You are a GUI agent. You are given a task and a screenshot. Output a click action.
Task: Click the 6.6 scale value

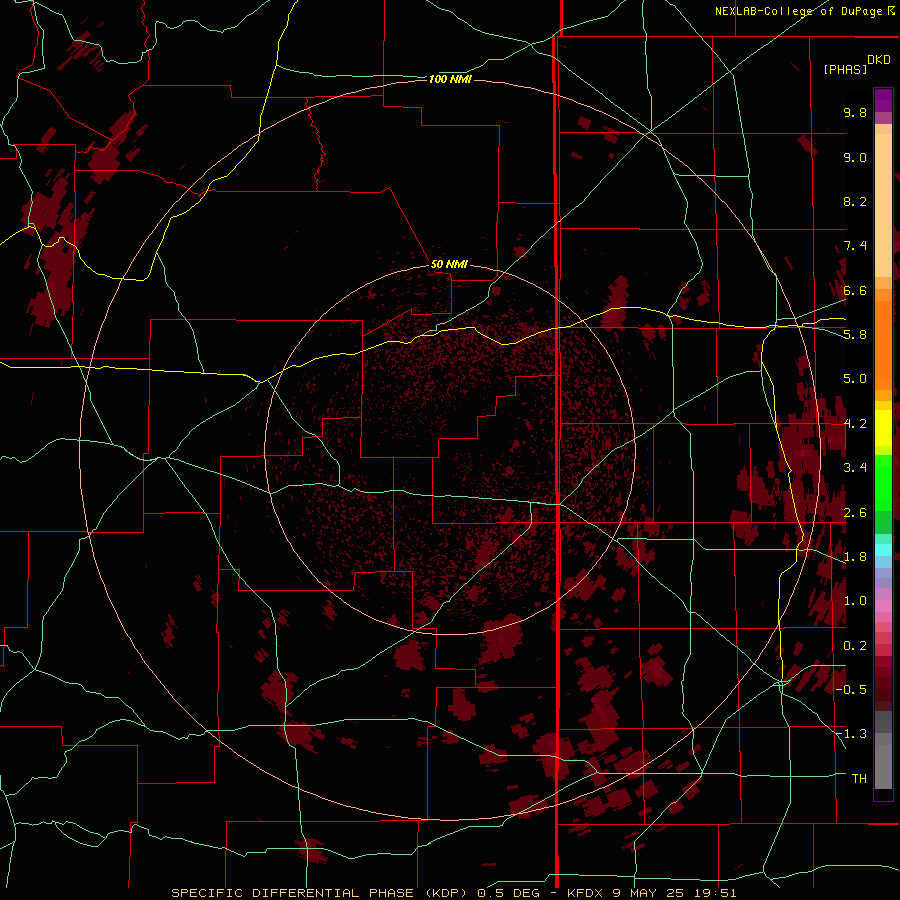click(x=855, y=290)
